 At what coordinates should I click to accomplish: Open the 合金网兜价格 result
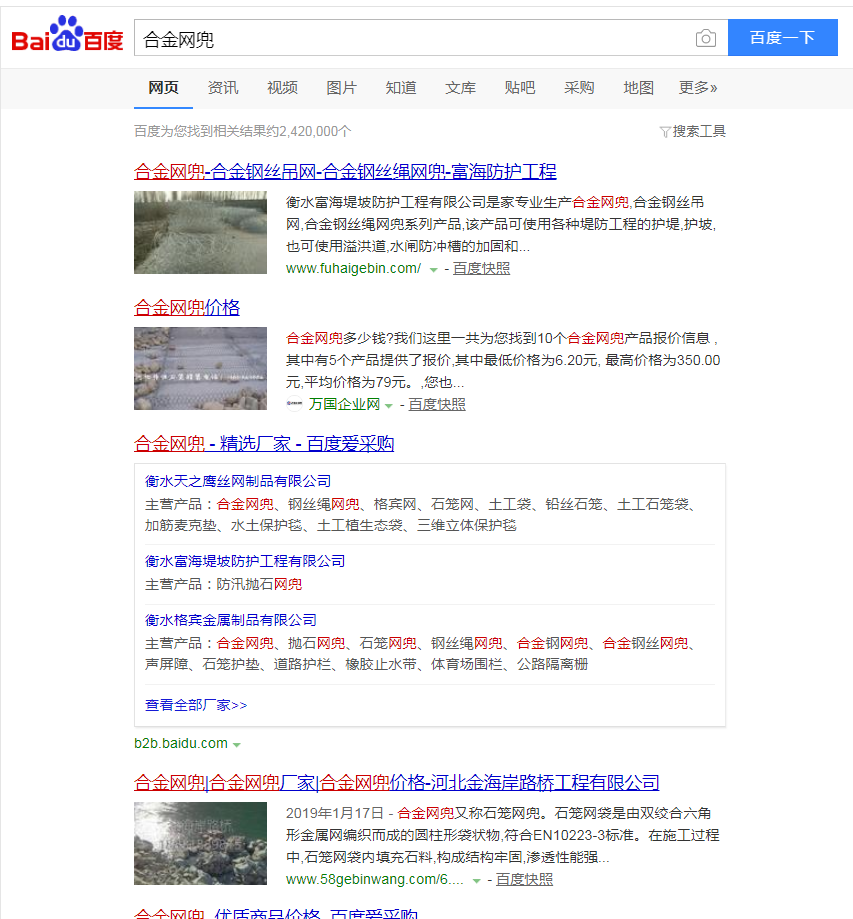187,308
